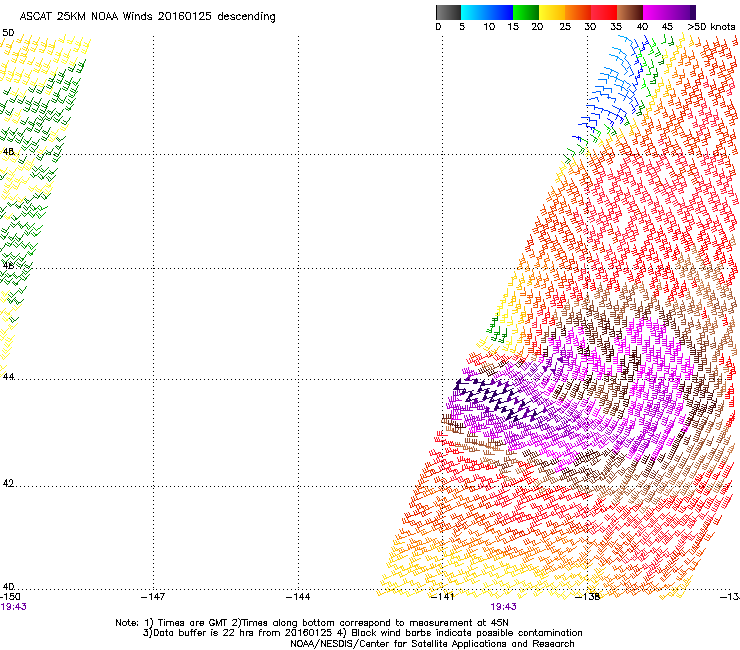Click the latitude label '46'

(x=8, y=266)
